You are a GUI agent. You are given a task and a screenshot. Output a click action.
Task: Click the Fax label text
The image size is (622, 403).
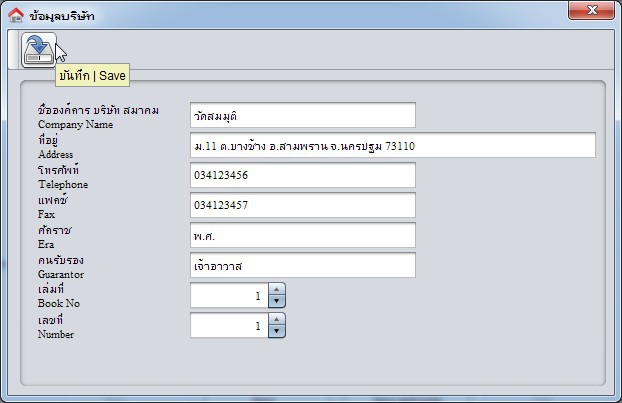tap(46, 214)
